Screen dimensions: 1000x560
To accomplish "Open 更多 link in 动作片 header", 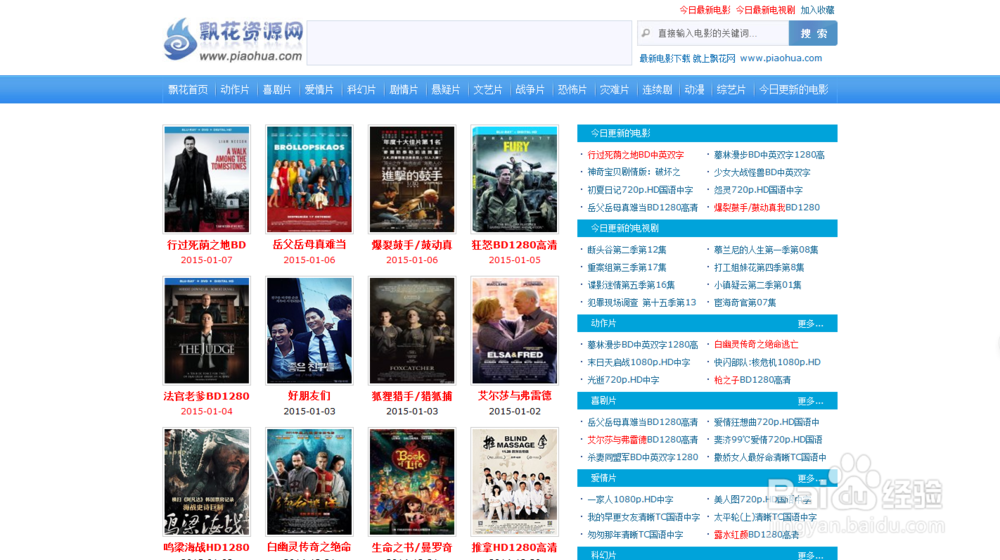I will click(810, 324).
